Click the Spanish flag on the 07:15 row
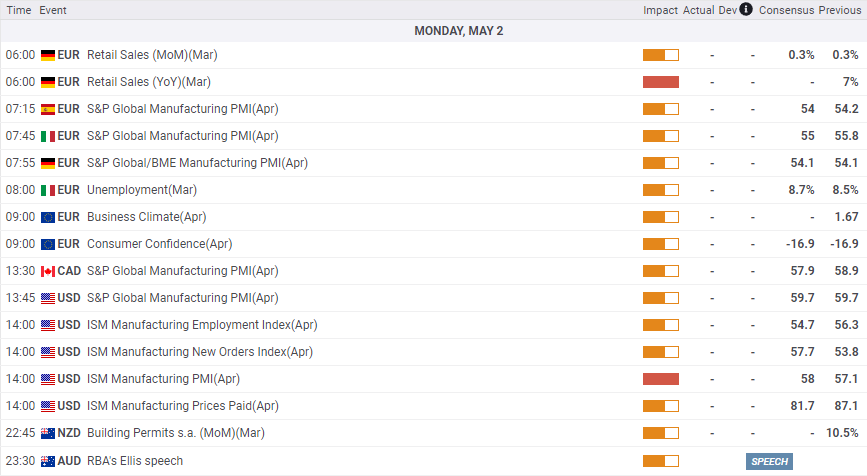Image resolution: width=867 pixels, height=476 pixels. (47, 109)
